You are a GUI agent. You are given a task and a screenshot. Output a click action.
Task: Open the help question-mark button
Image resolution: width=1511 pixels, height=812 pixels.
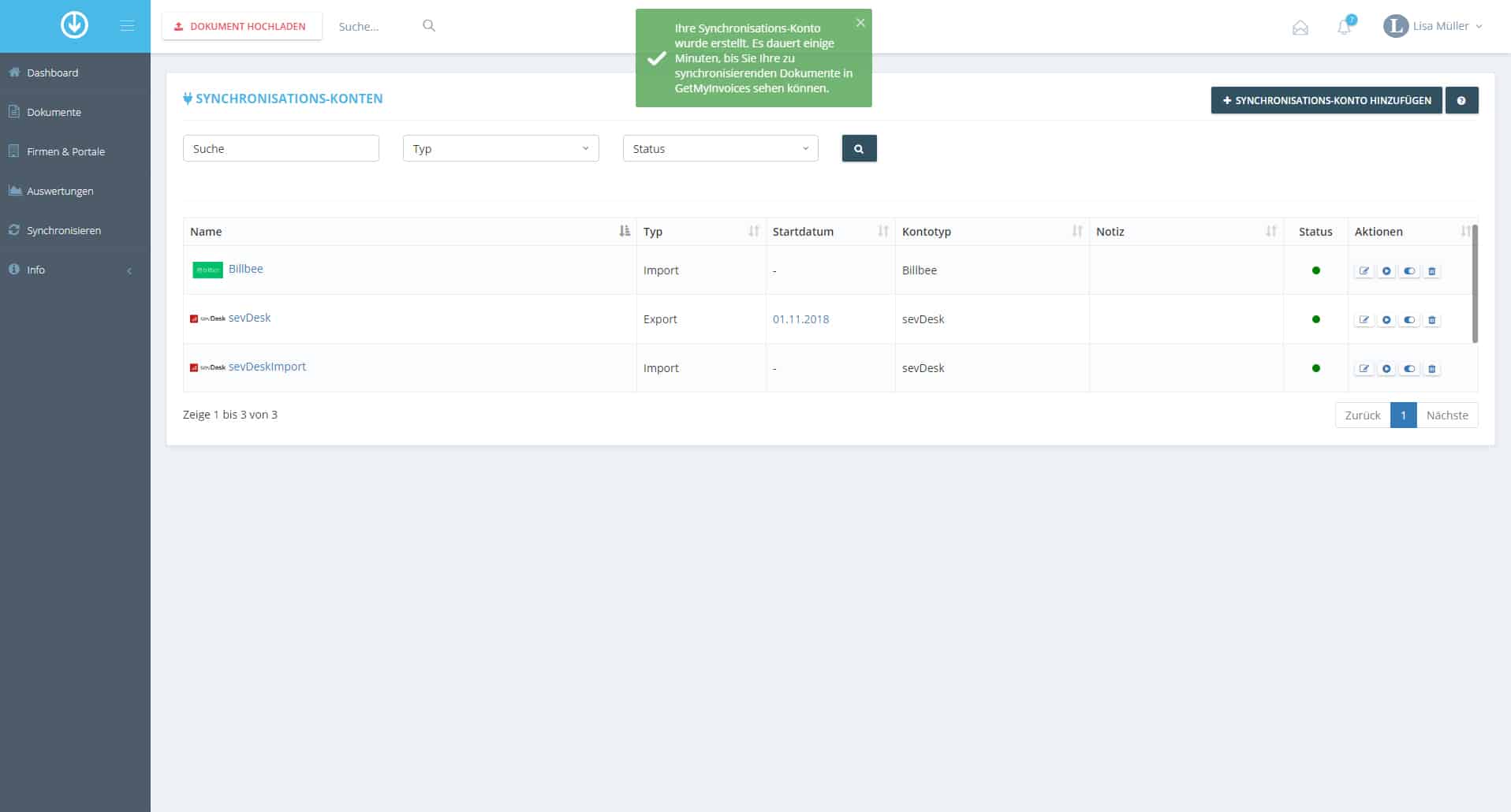coord(1461,101)
